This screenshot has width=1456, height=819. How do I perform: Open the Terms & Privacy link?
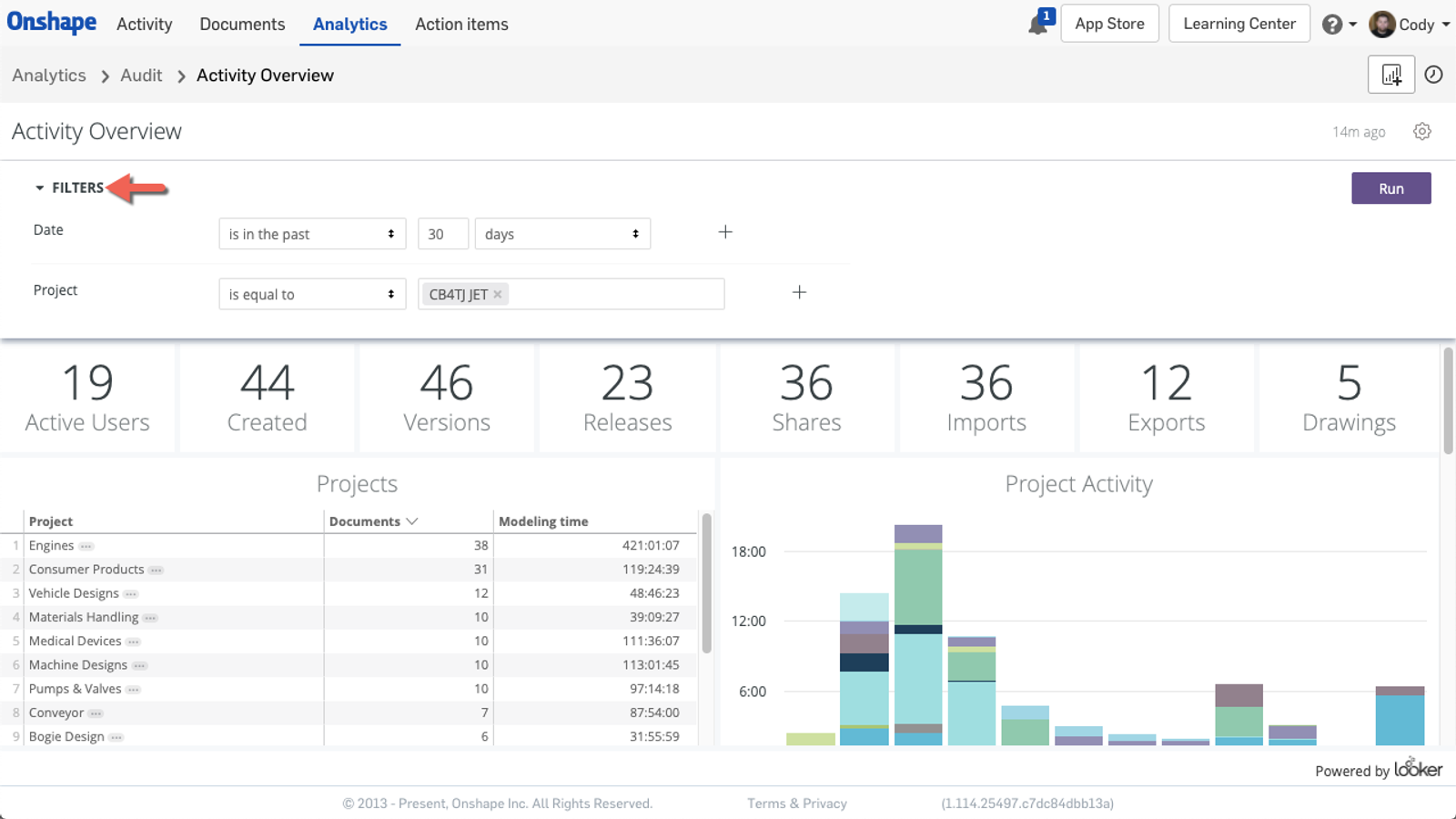(x=796, y=803)
